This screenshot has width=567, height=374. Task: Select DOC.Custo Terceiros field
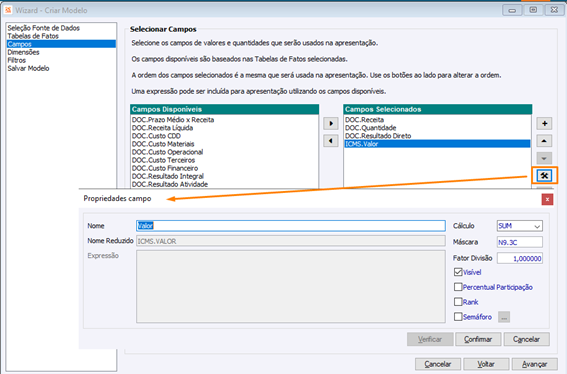(163, 160)
